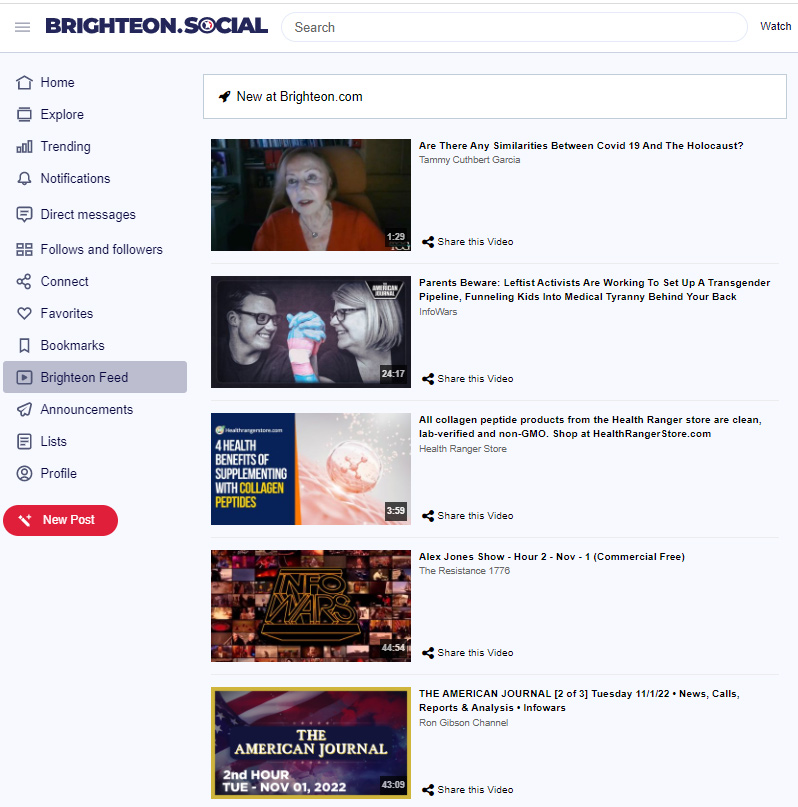Click the Favorites heart icon

24,313
